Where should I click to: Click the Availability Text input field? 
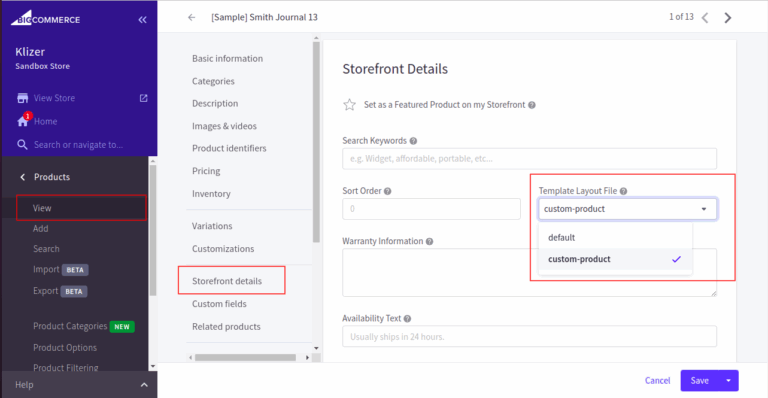529,336
